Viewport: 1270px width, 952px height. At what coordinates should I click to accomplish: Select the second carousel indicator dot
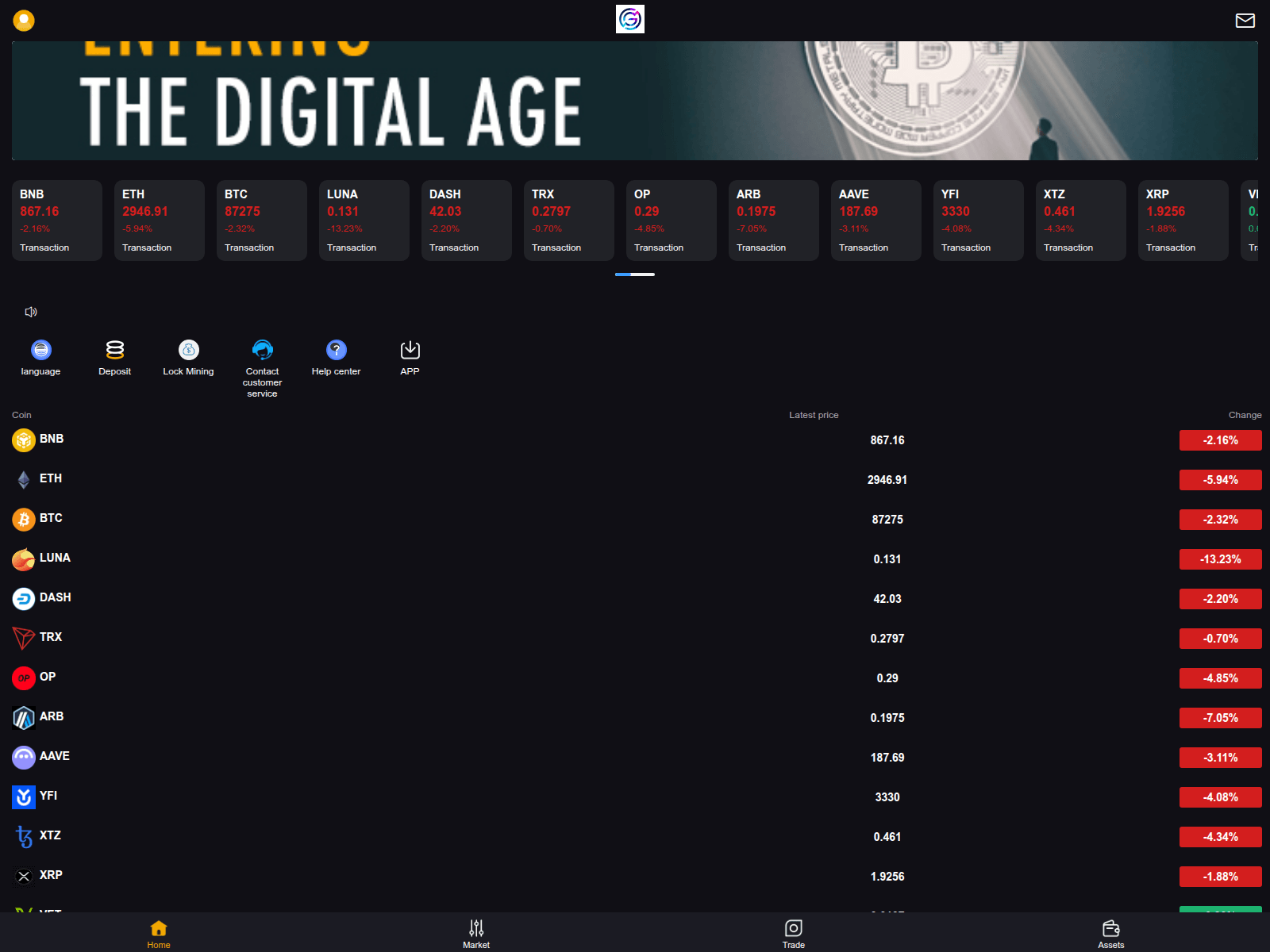[x=645, y=274]
